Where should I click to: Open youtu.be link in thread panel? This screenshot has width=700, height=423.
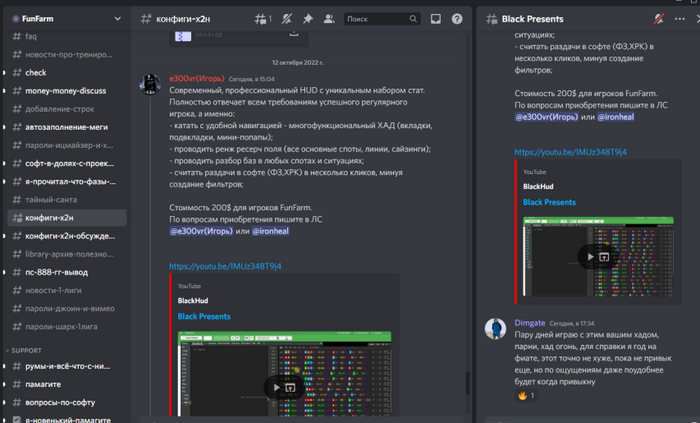571,152
